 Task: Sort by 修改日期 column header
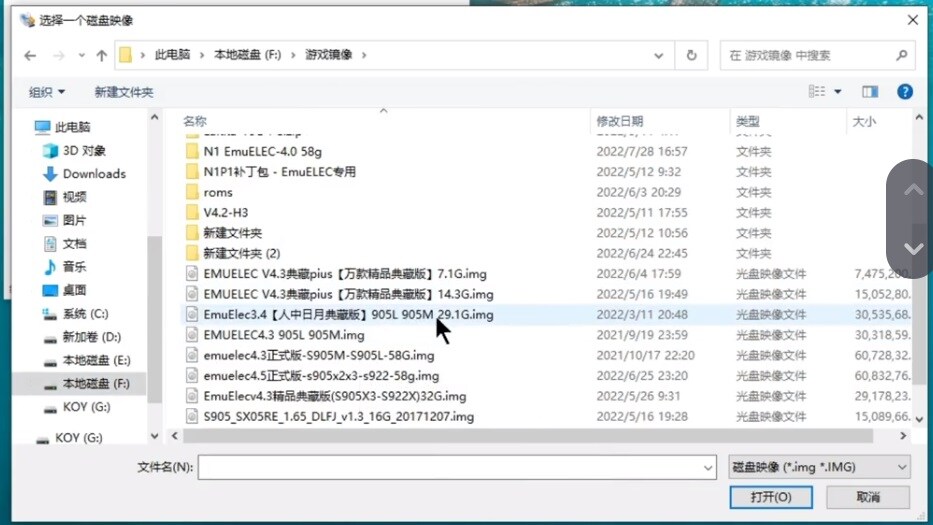619,121
